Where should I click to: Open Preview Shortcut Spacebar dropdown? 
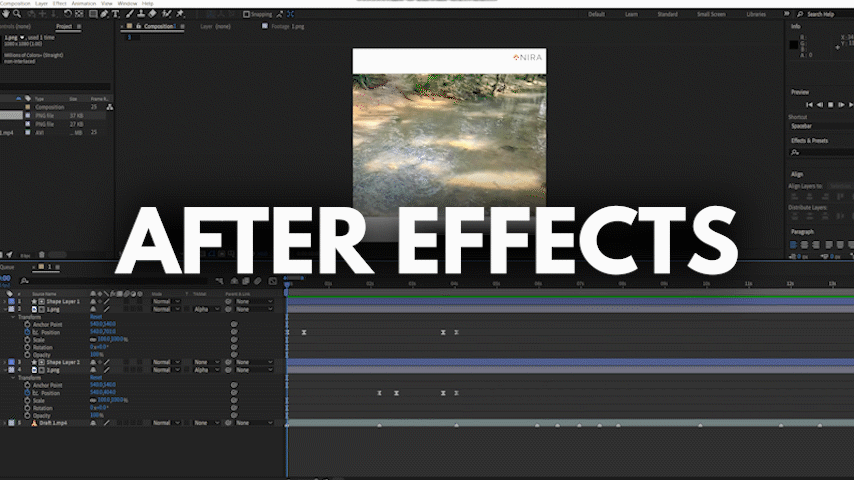[821, 126]
